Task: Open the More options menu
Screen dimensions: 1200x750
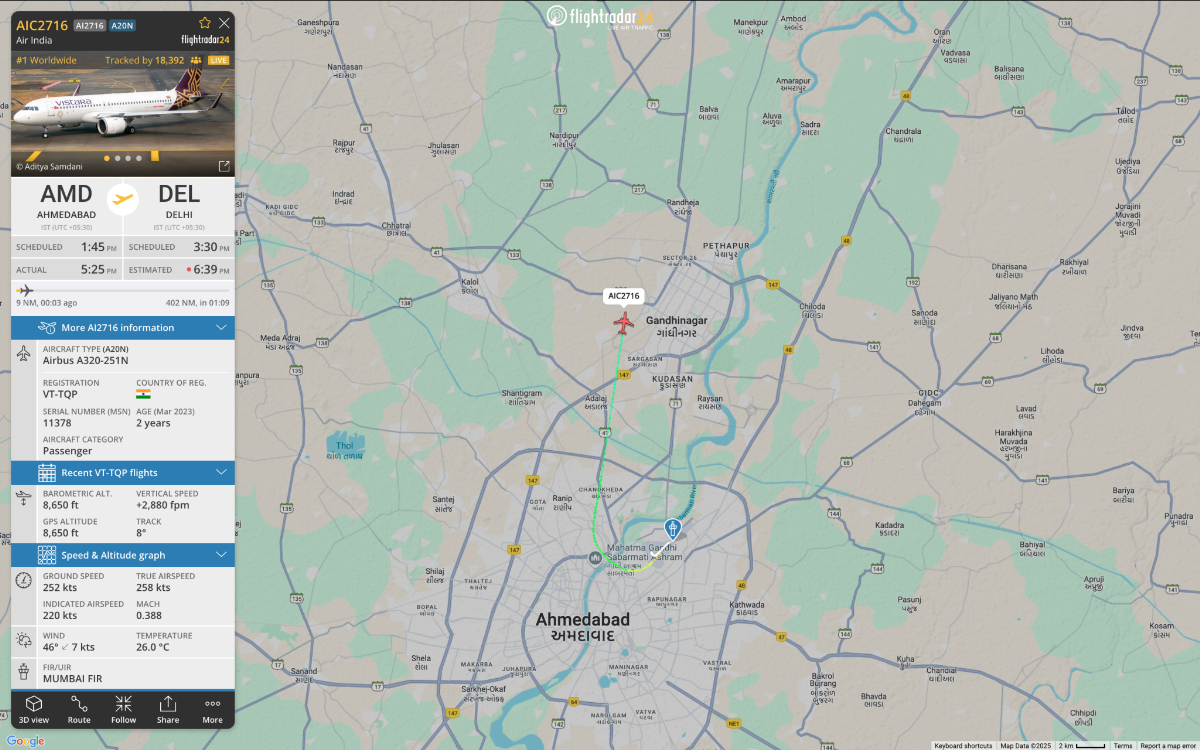Action: click(x=213, y=709)
